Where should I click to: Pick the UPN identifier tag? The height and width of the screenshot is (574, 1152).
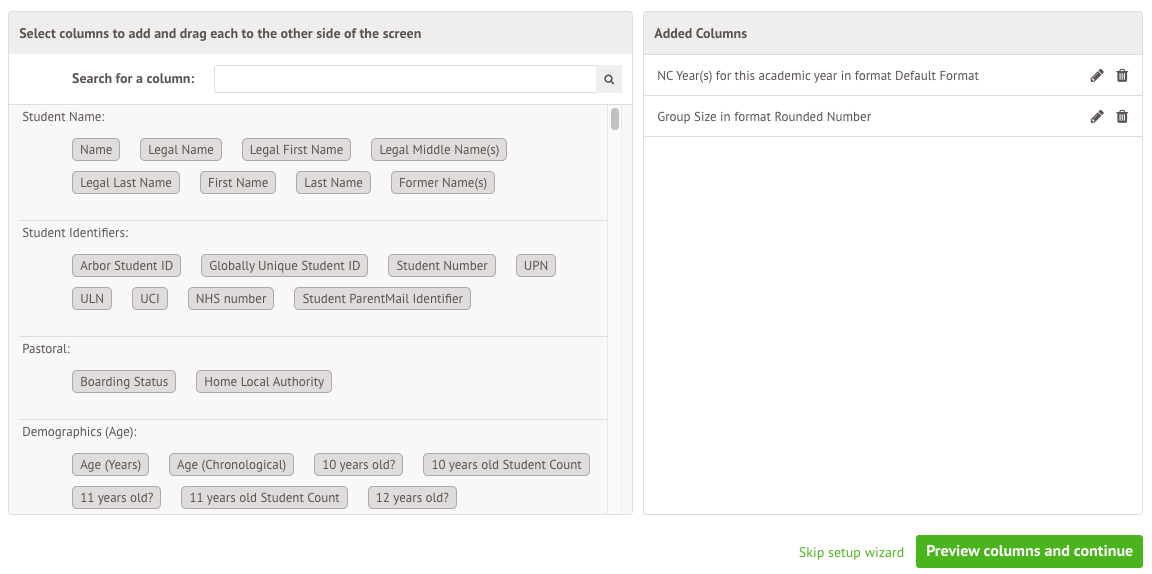536,266
